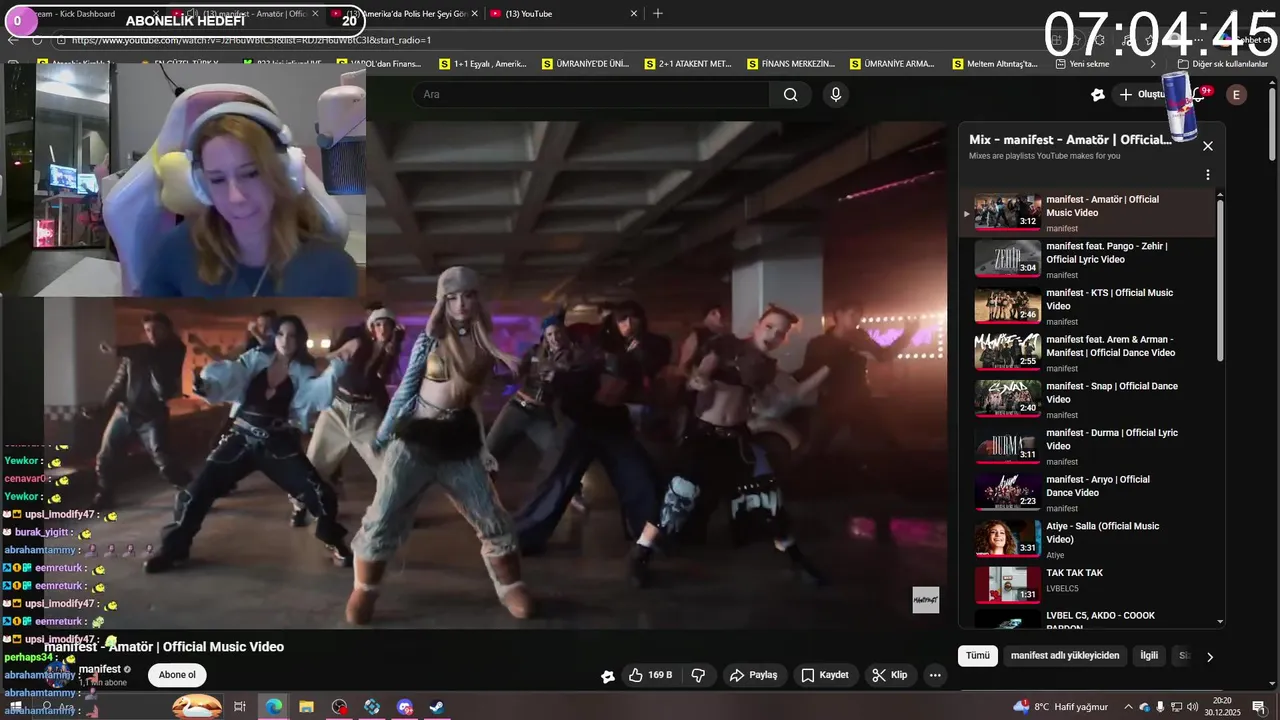Close the '(13) YouTube' tab
Image resolution: width=1280 pixels, height=720 pixels.
tap(634, 14)
